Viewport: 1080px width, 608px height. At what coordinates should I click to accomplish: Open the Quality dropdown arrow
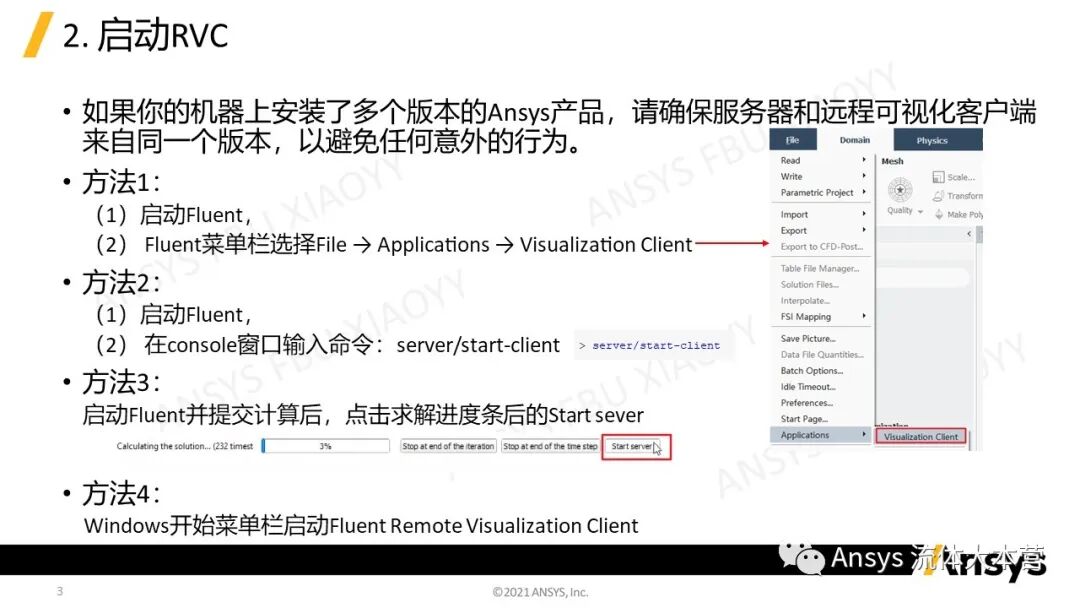click(x=920, y=211)
